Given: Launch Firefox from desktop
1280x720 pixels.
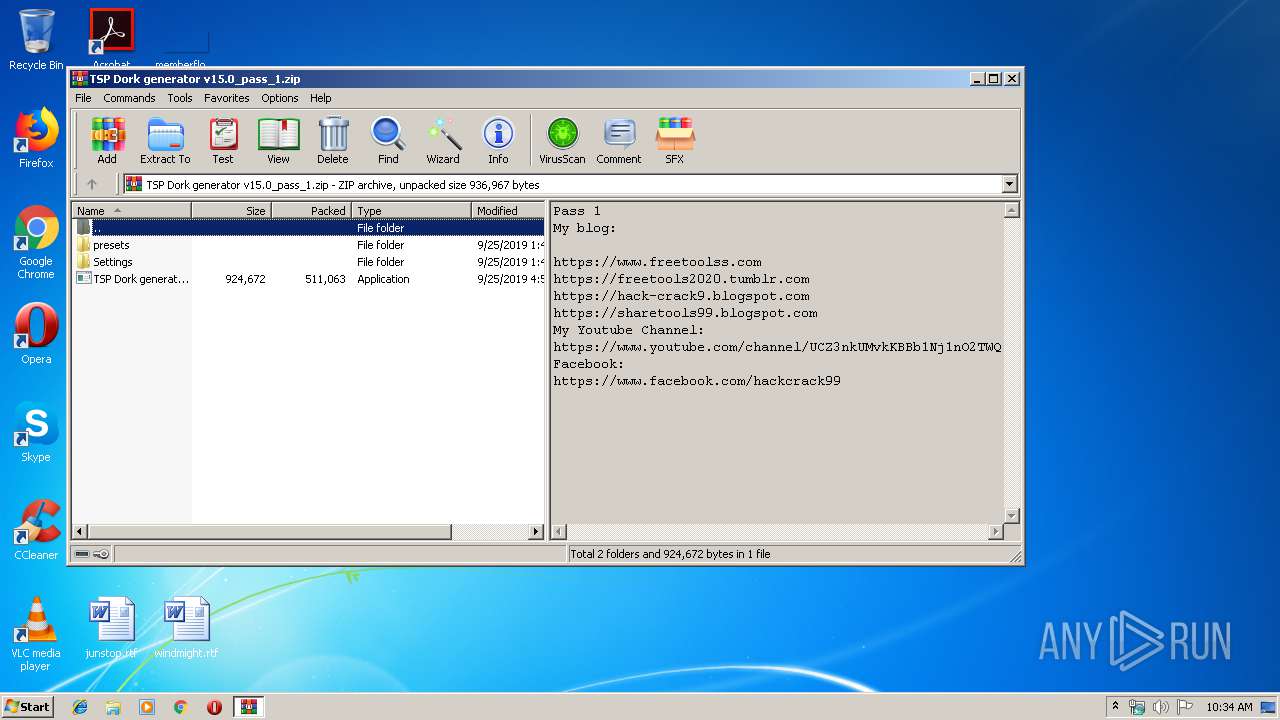Looking at the screenshot, I should coord(36,138).
